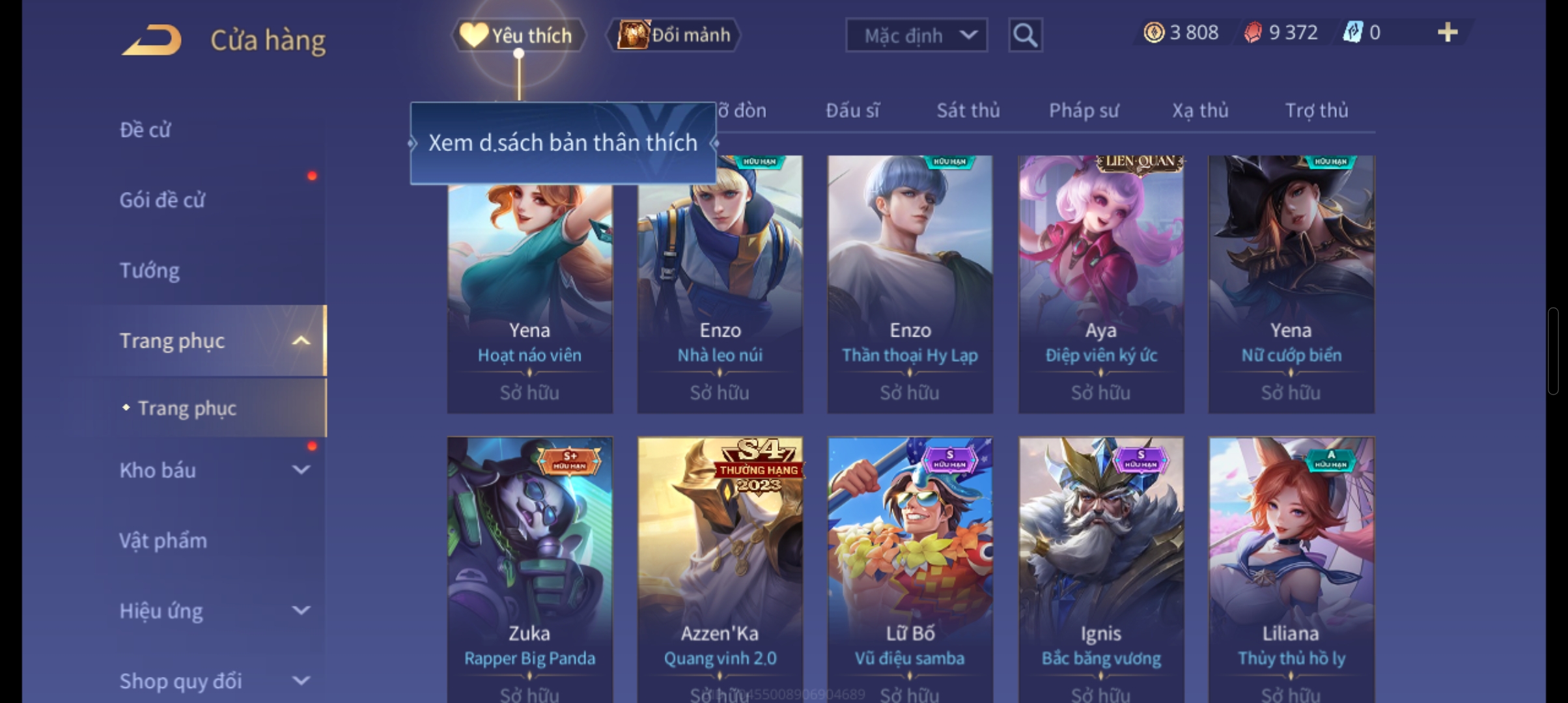
Task: Expand the Hiệu ứng sidebar section
Action: [301, 610]
